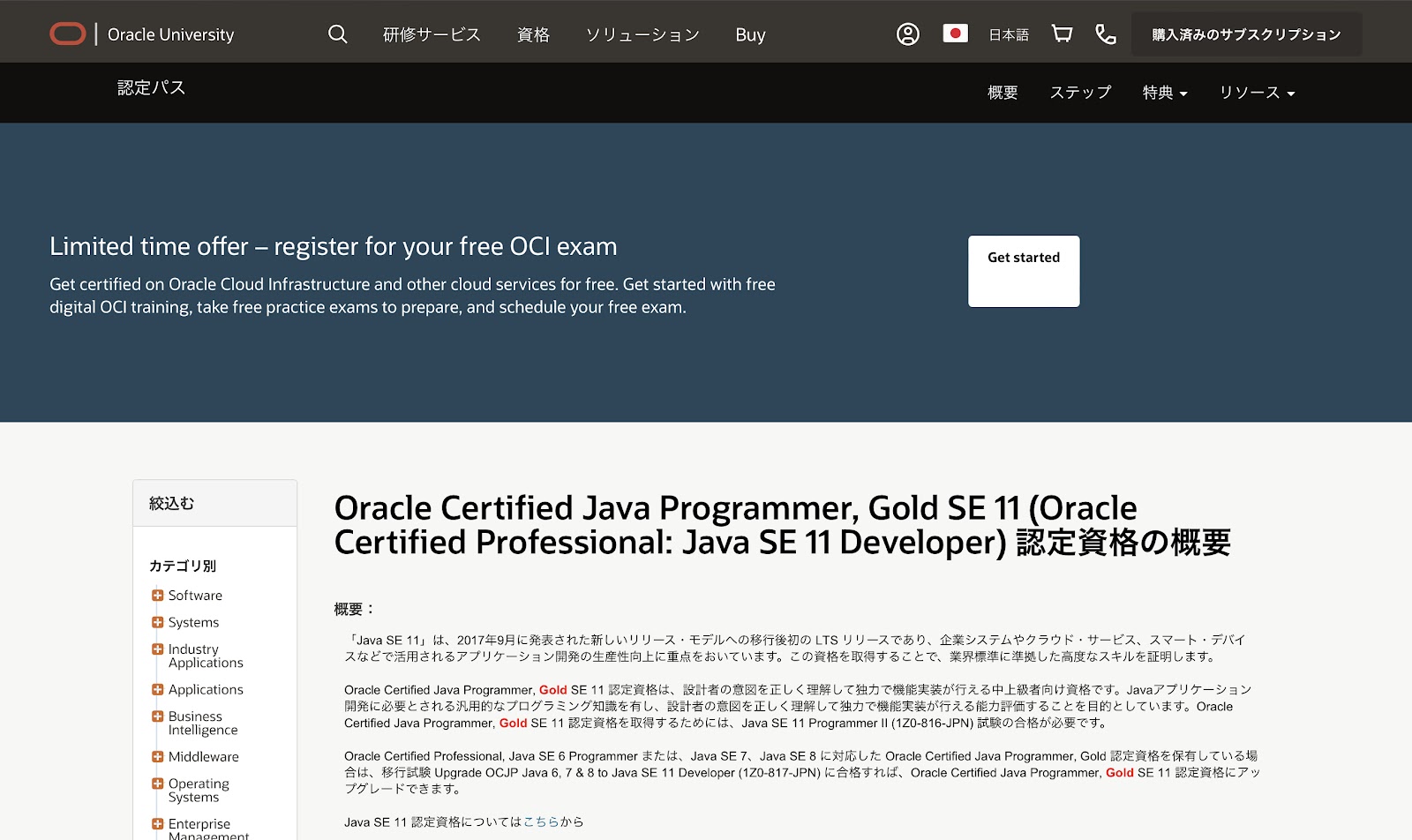Screen dimensions: 1412x840
Task: Open the リソース dropdown menu
Action: pos(1257,93)
